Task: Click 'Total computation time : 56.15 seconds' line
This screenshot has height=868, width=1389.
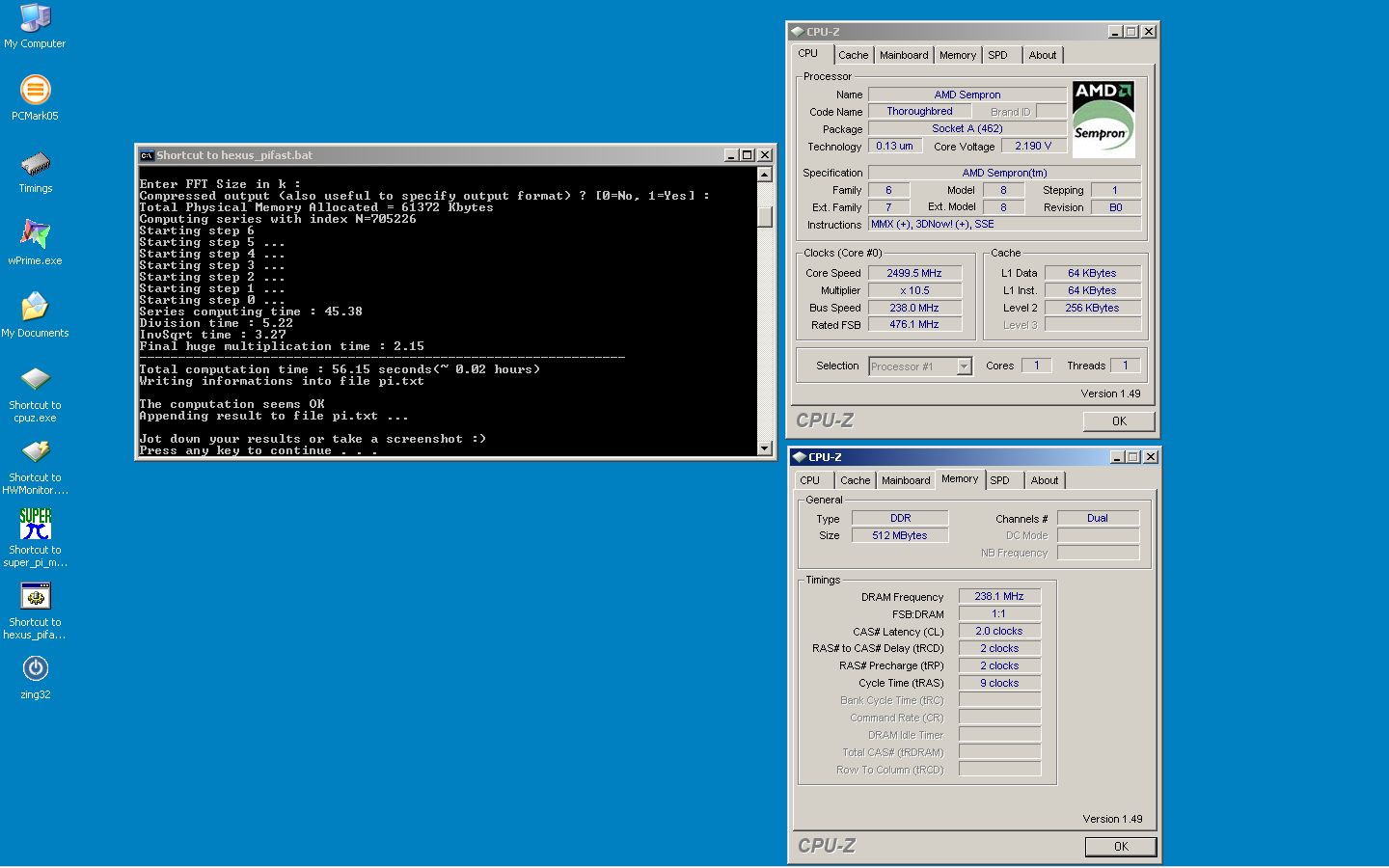Action: [340, 369]
